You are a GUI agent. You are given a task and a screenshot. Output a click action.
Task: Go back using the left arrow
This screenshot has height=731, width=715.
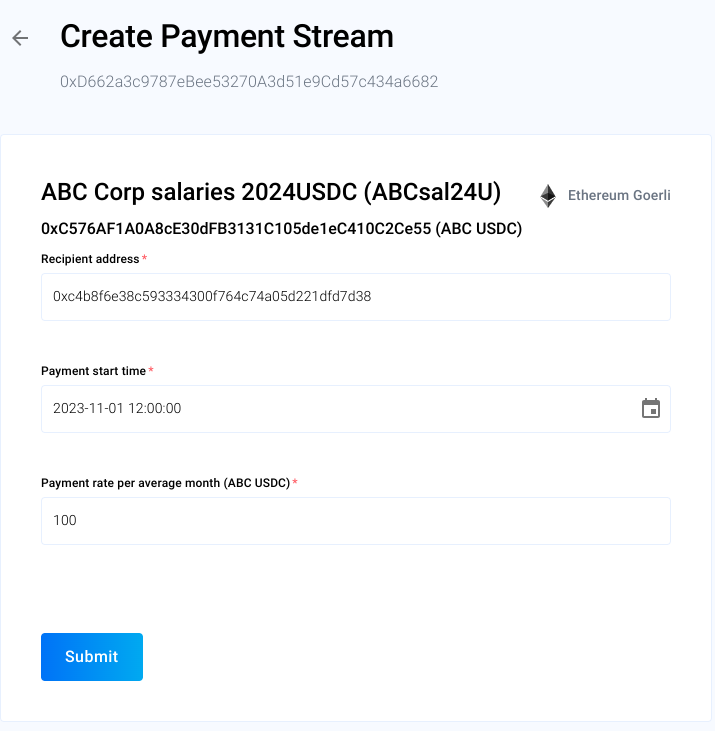[x=20, y=38]
